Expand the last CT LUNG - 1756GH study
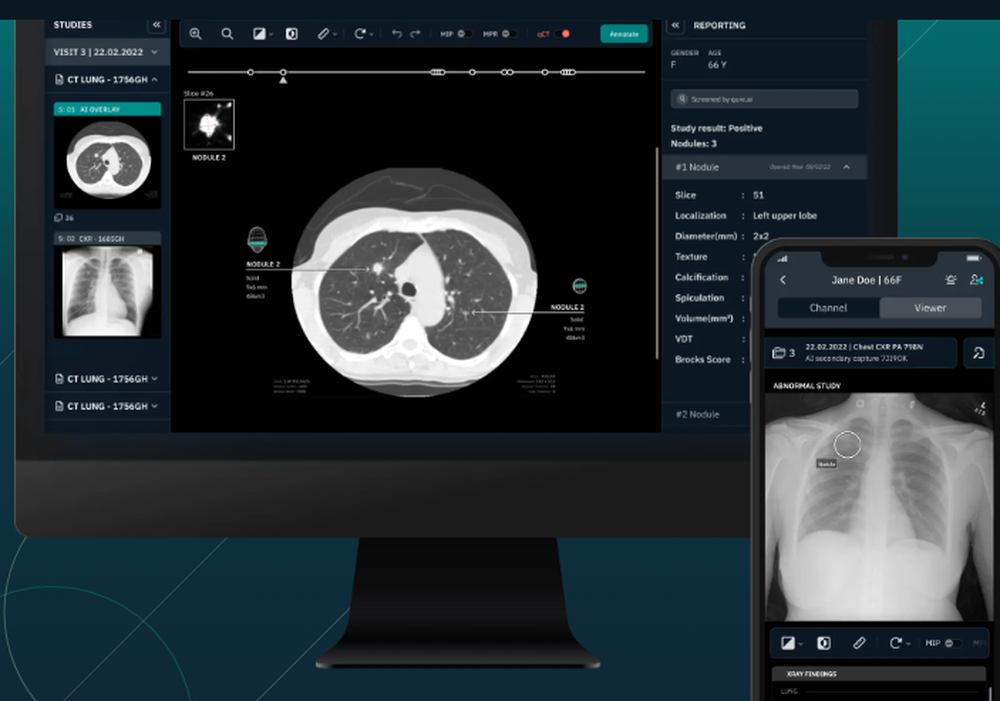 pyautogui.click(x=154, y=406)
